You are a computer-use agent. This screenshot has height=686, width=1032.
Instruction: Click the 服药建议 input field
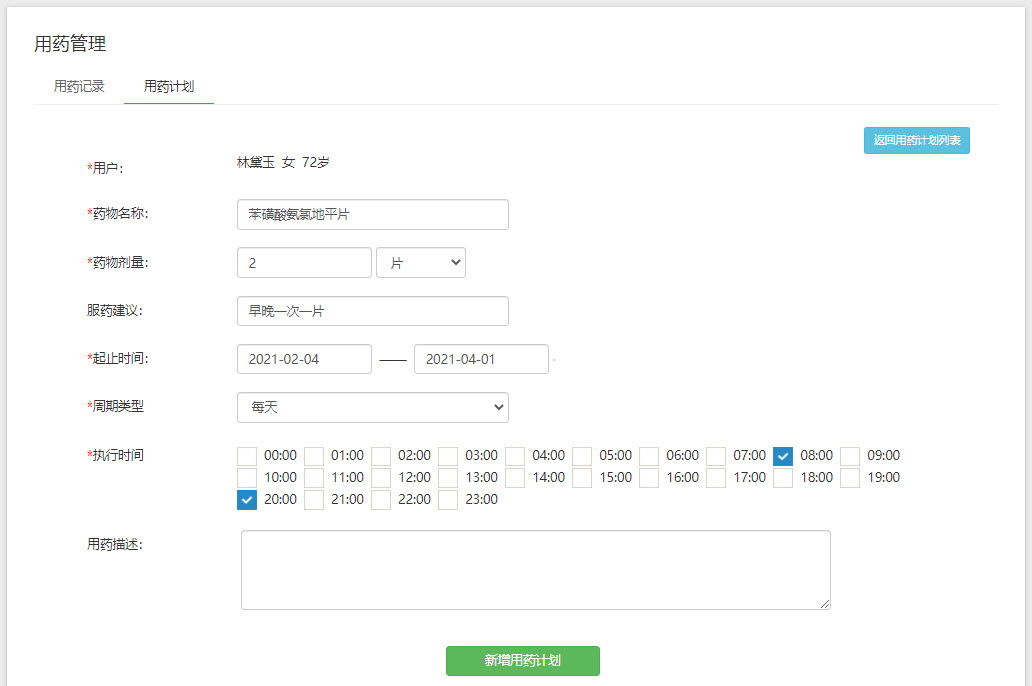tap(372, 311)
